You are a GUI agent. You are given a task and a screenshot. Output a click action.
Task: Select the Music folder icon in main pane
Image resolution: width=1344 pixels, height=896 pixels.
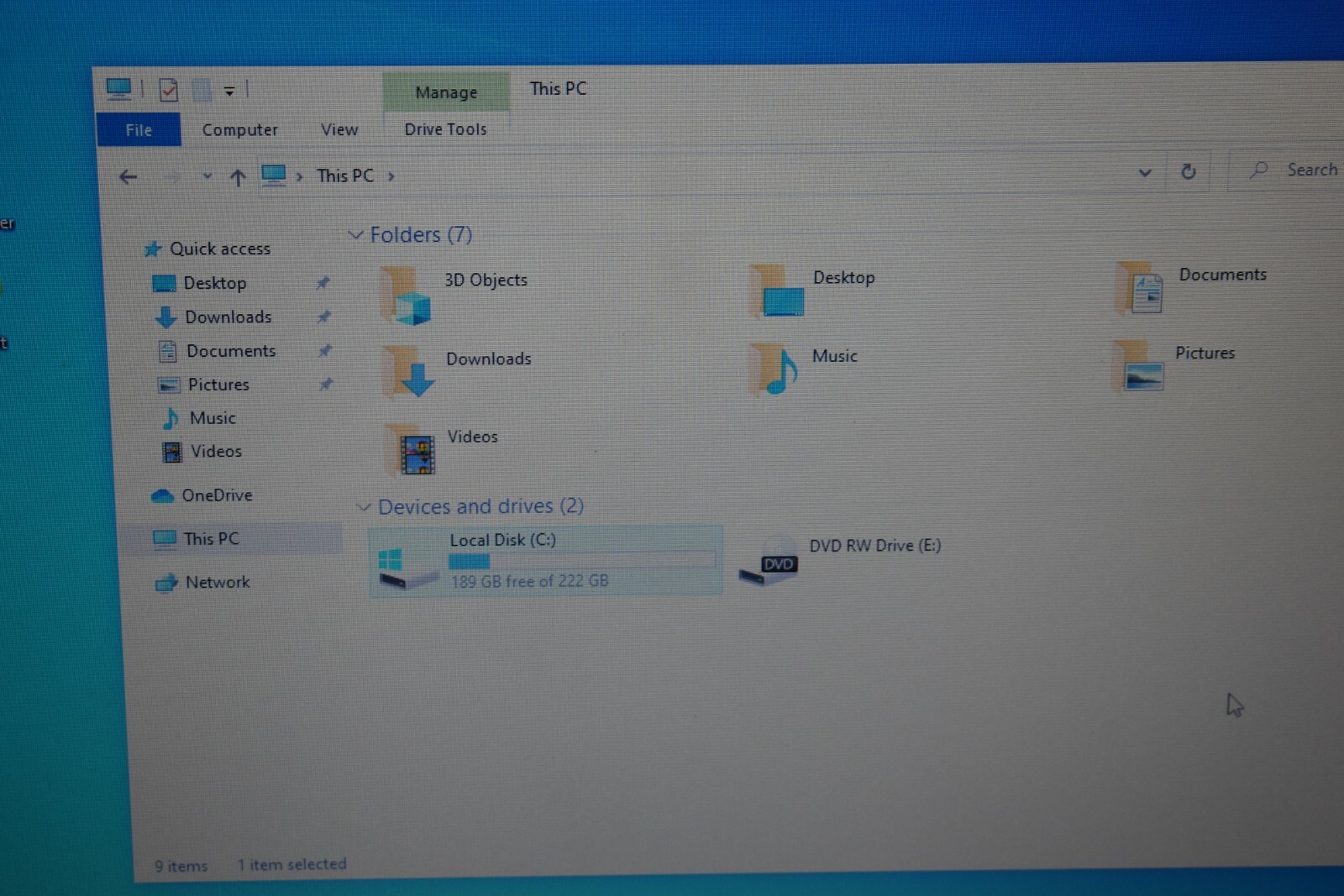pyautogui.click(x=774, y=368)
